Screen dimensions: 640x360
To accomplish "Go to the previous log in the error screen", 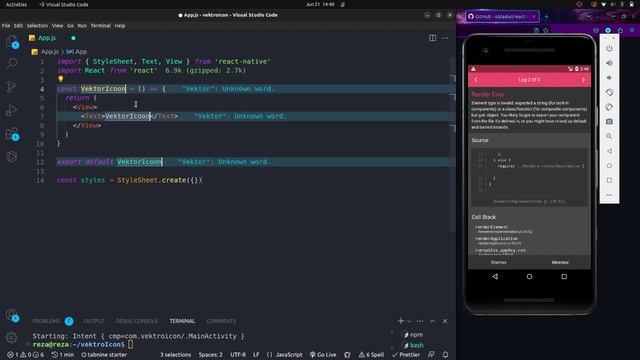I will coord(476,80).
